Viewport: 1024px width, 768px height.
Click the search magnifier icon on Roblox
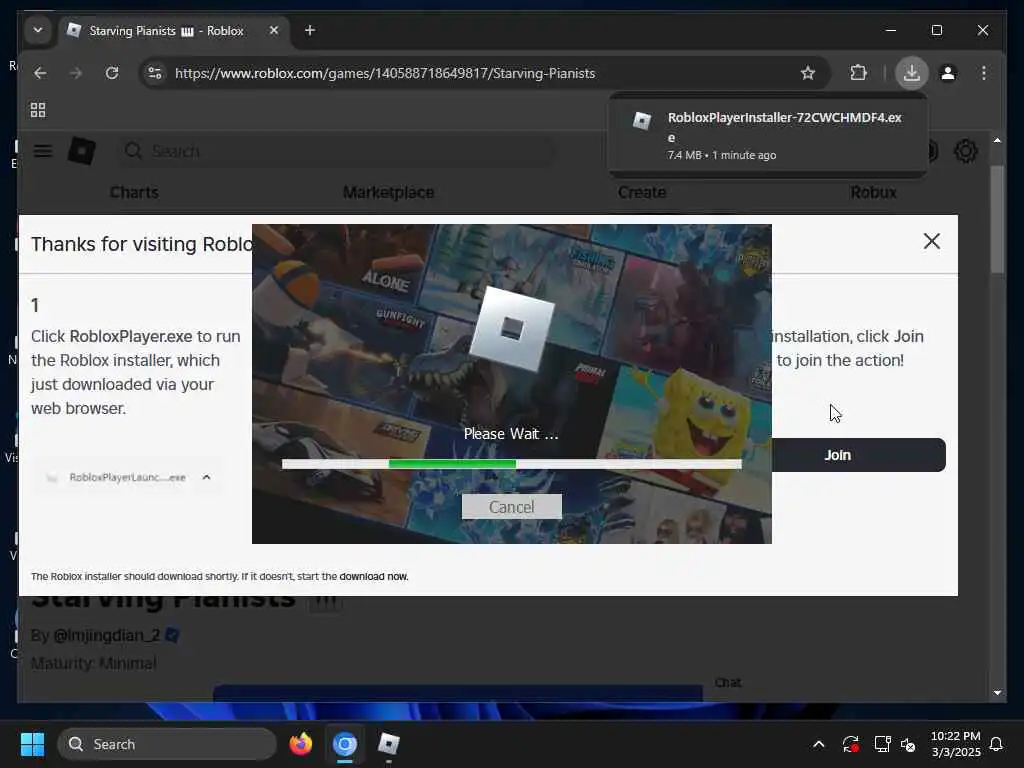[x=133, y=152]
